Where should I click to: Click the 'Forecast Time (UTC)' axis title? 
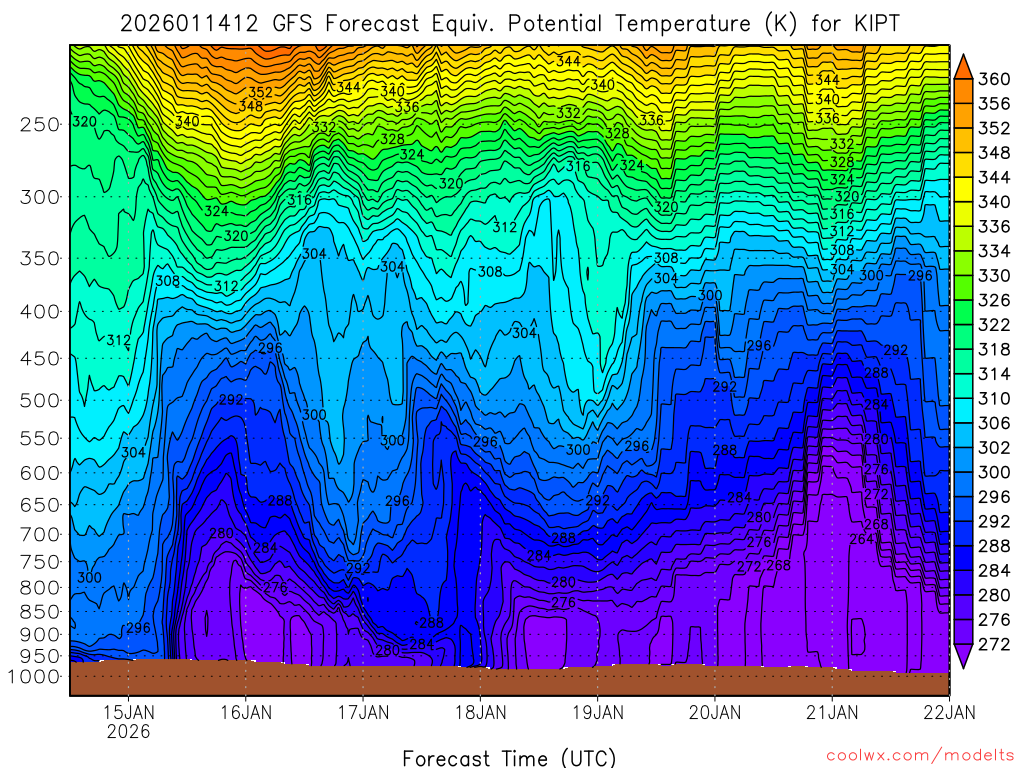point(509,758)
